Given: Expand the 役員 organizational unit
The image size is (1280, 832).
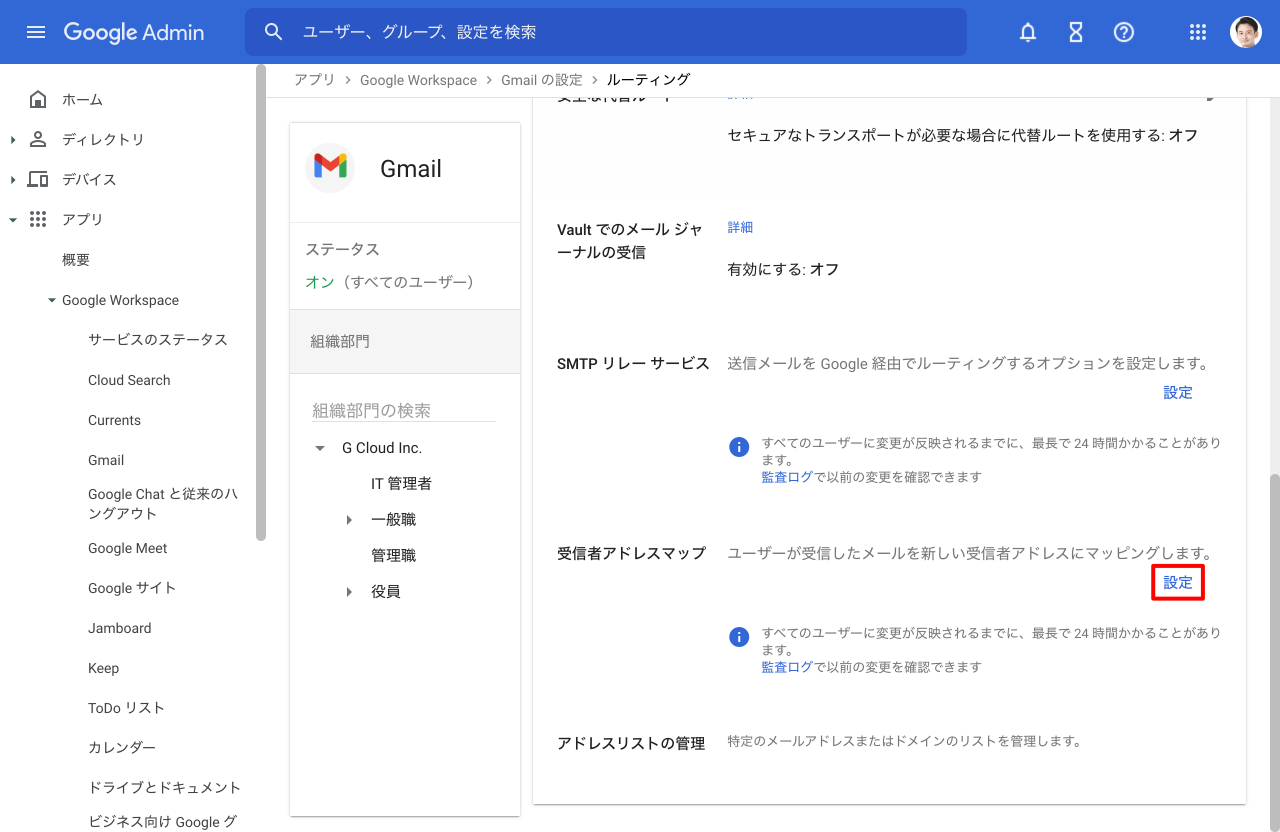Looking at the screenshot, I should [349, 592].
